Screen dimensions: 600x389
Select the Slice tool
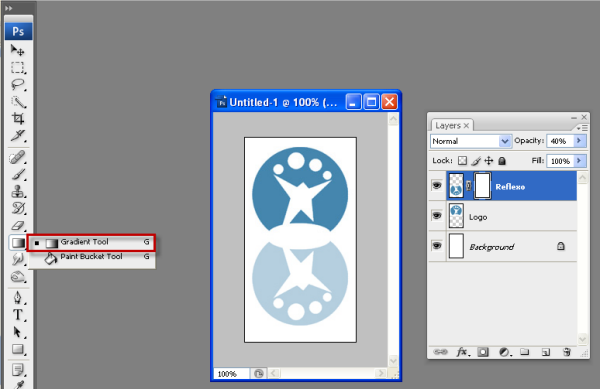[x=18, y=135]
